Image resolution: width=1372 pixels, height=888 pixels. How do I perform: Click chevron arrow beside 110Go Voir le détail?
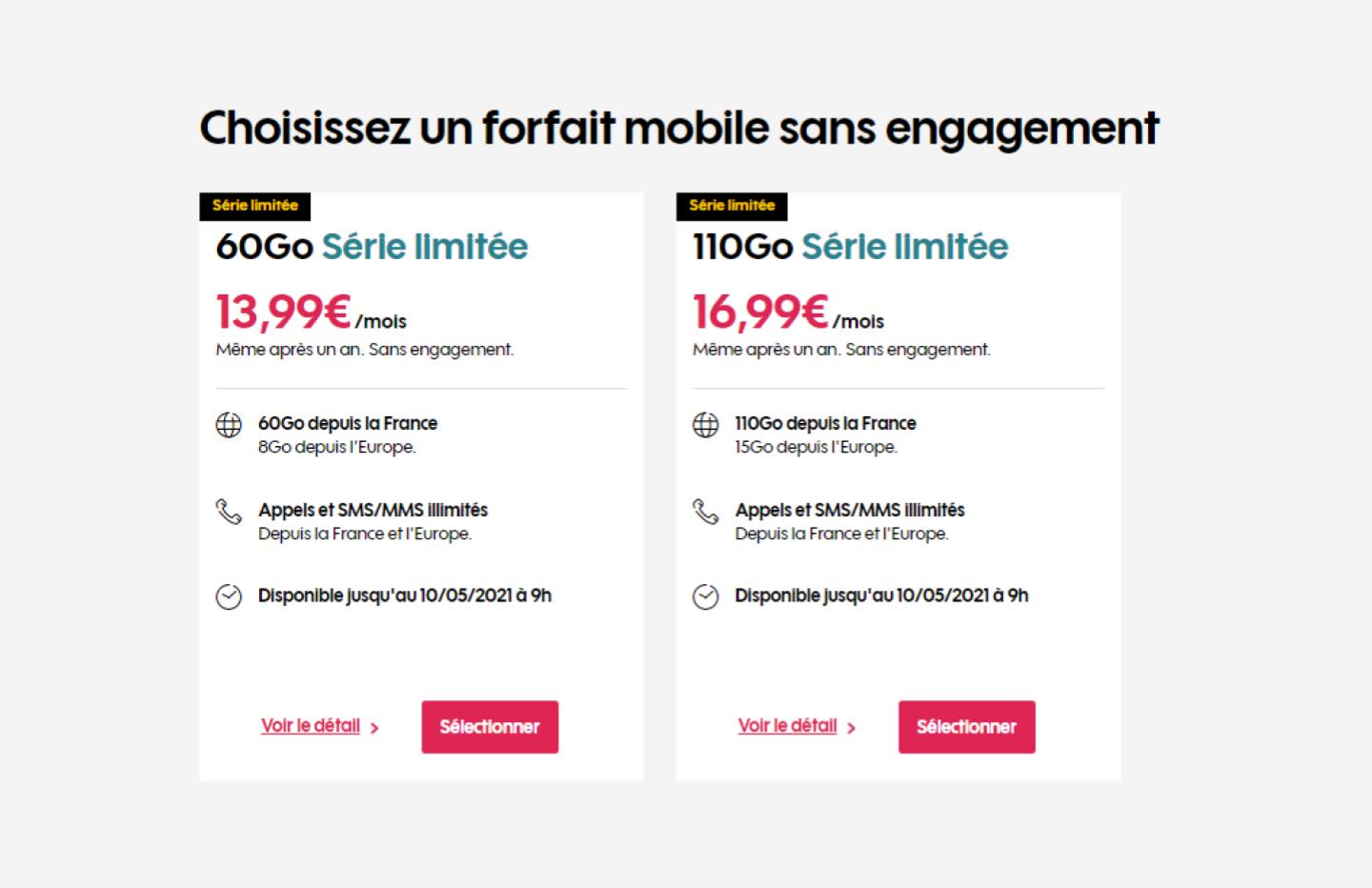[x=851, y=728]
